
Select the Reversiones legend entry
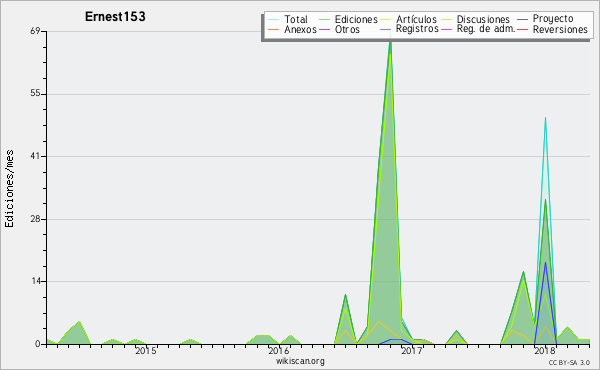553,29
